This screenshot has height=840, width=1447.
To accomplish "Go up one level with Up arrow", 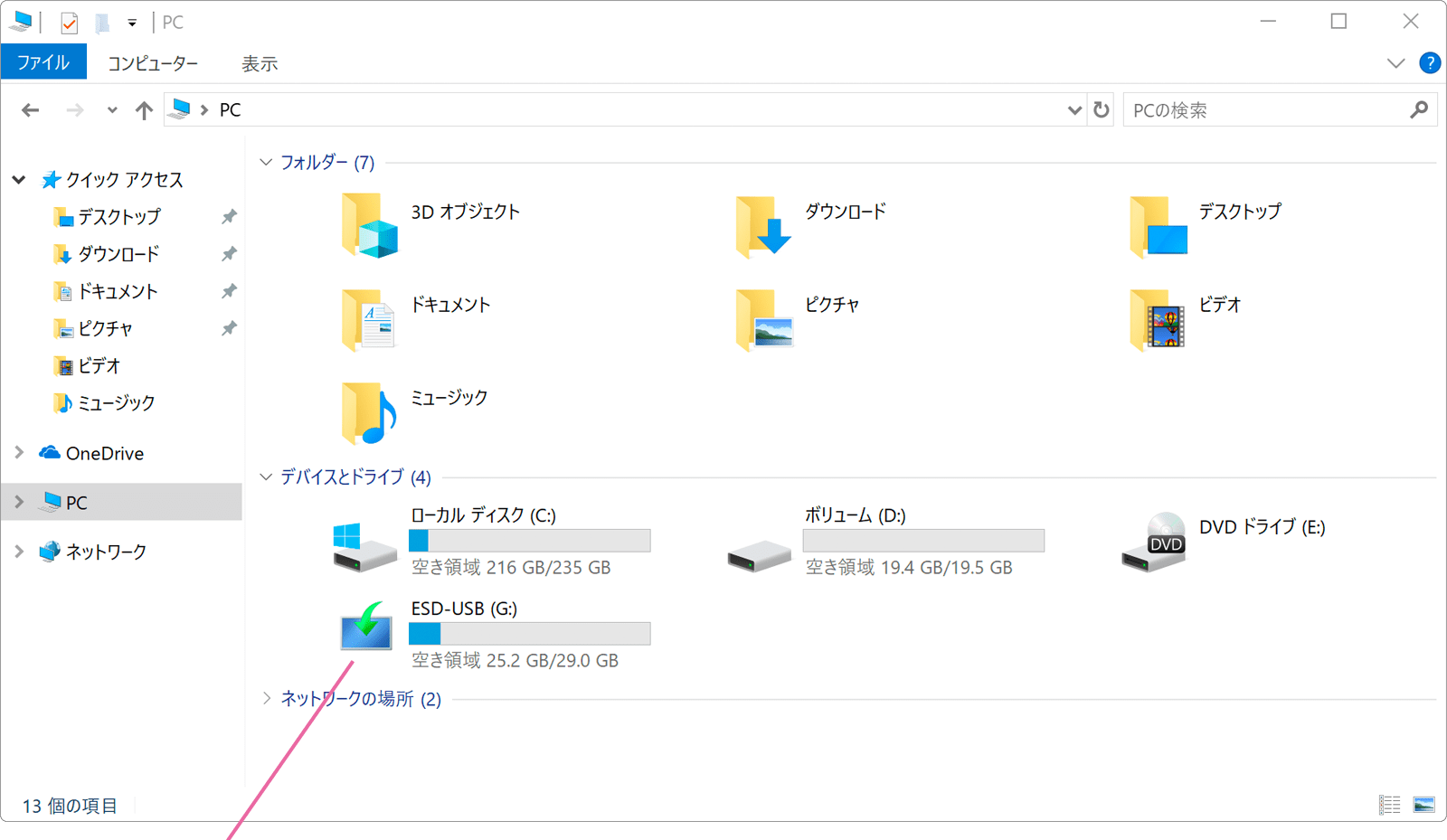I will (x=144, y=110).
